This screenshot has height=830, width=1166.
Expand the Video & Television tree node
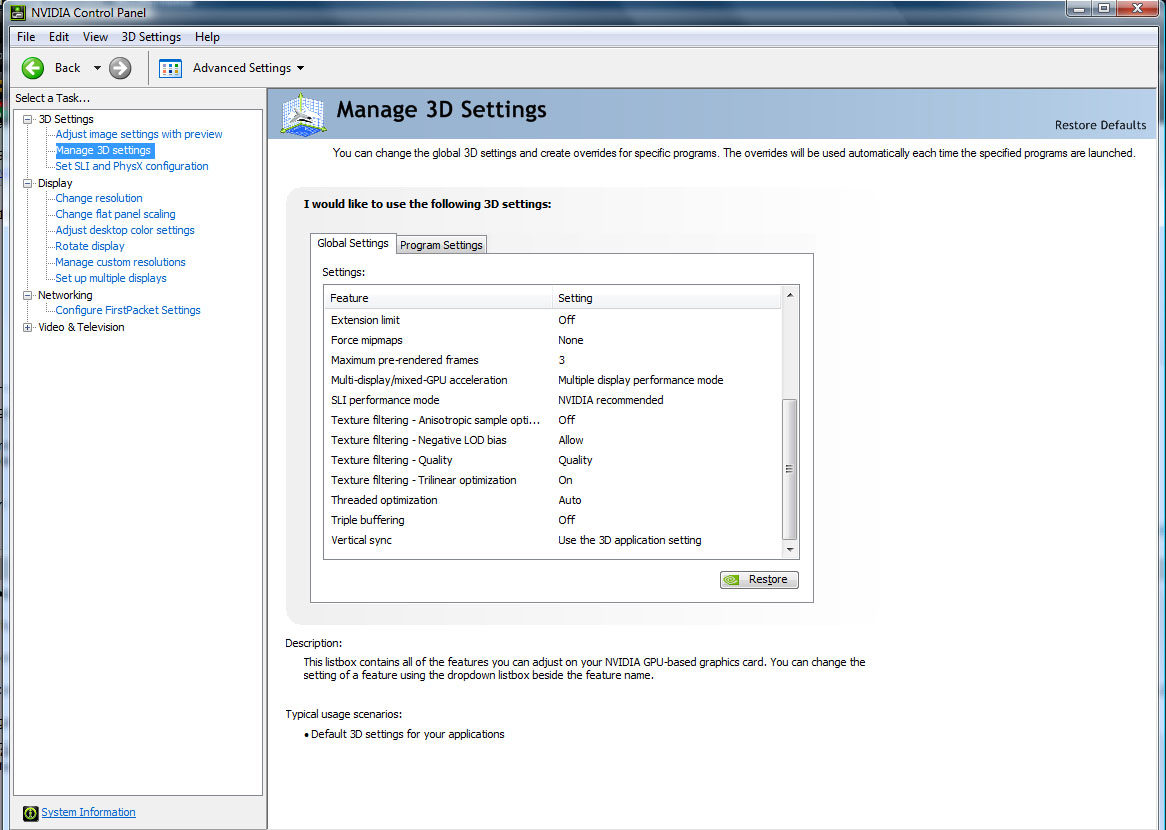tap(28, 327)
